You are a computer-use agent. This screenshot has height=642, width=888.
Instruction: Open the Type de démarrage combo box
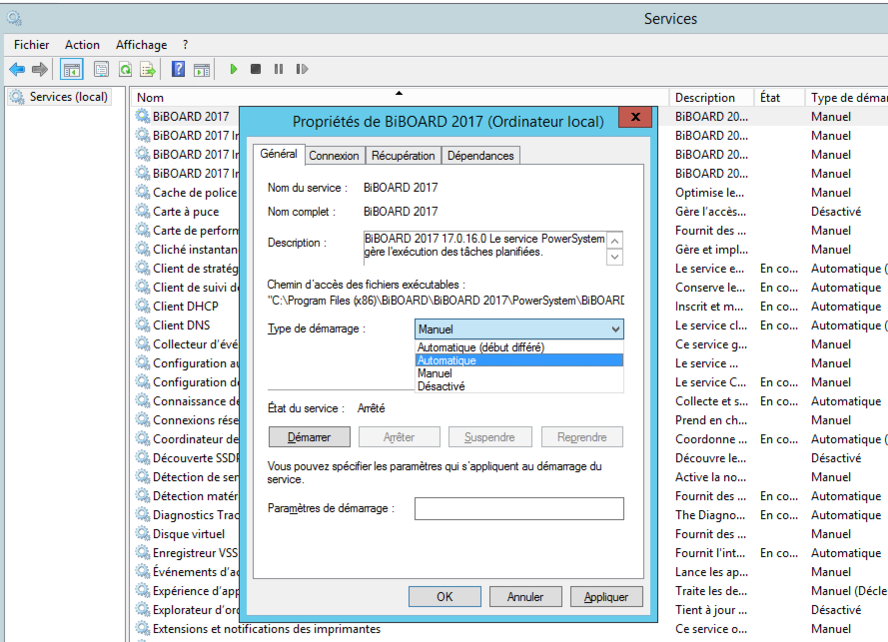[519, 329]
